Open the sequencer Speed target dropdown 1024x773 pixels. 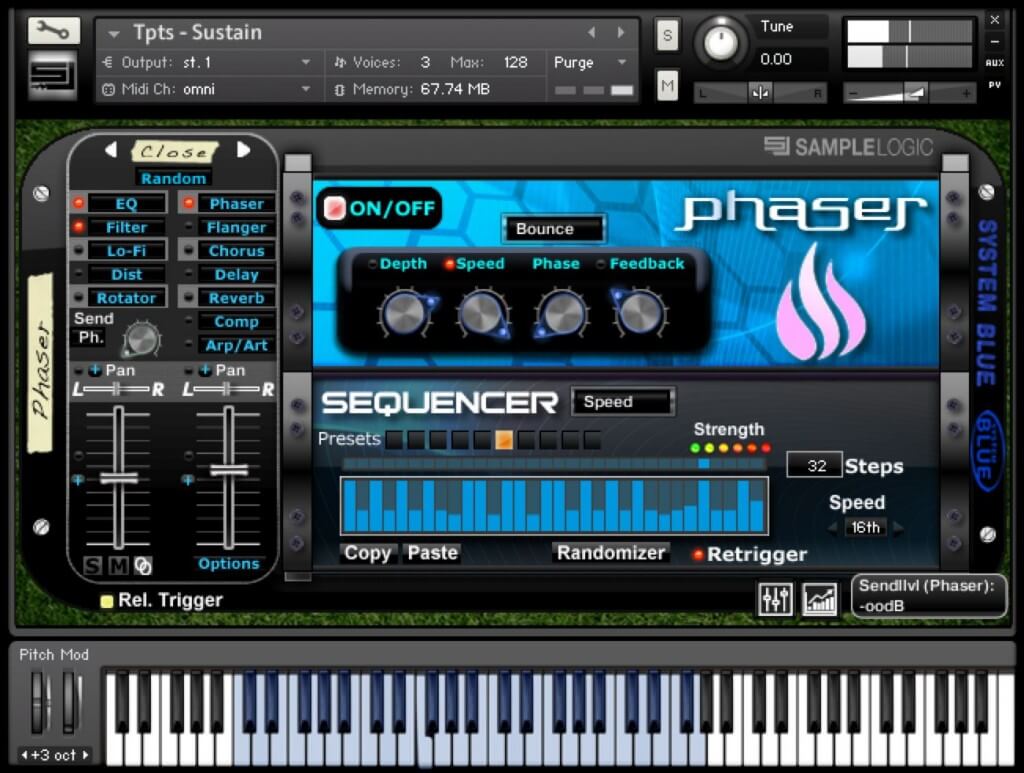[622, 402]
